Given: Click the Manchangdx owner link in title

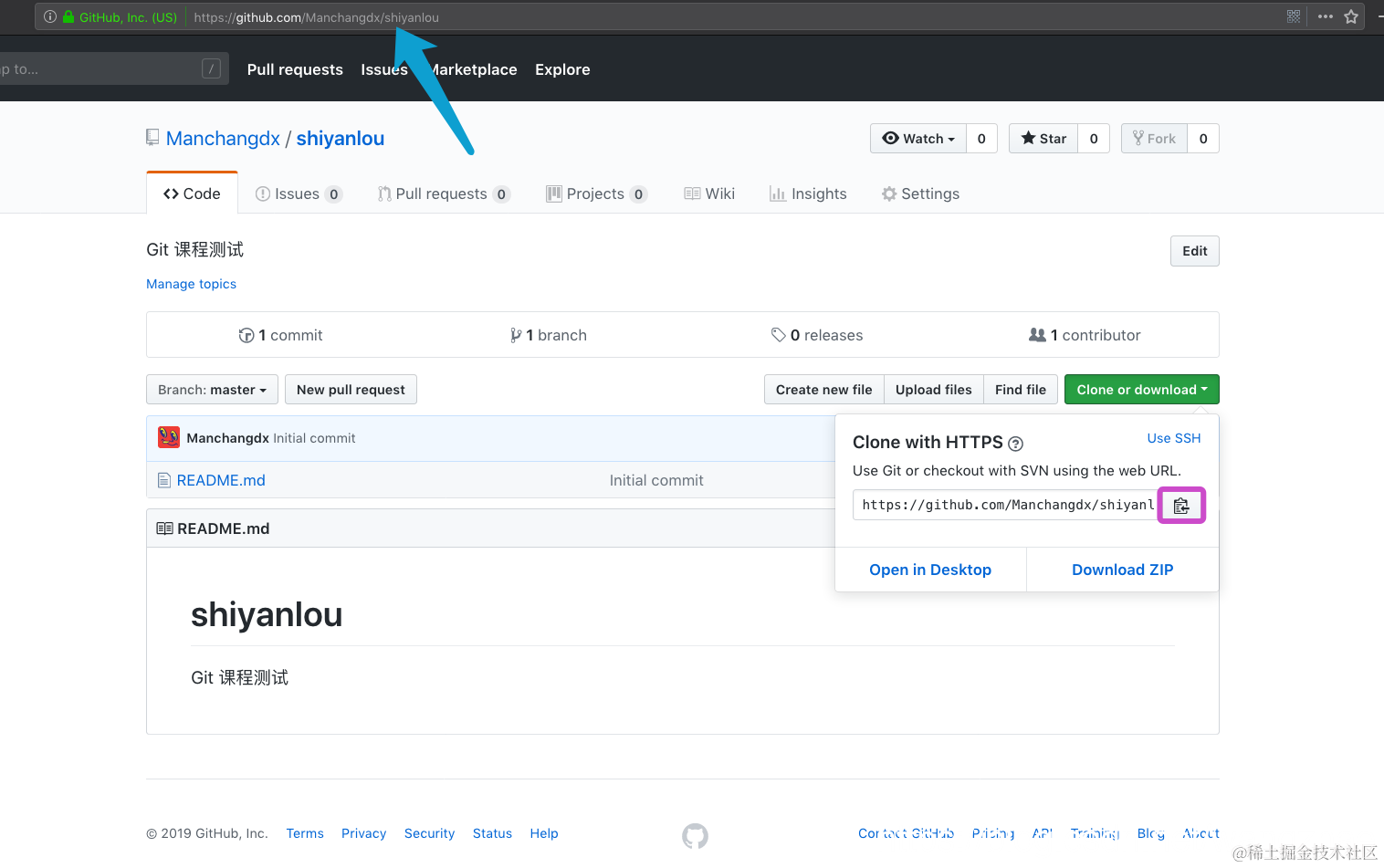Looking at the screenshot, I should [223, 139].
